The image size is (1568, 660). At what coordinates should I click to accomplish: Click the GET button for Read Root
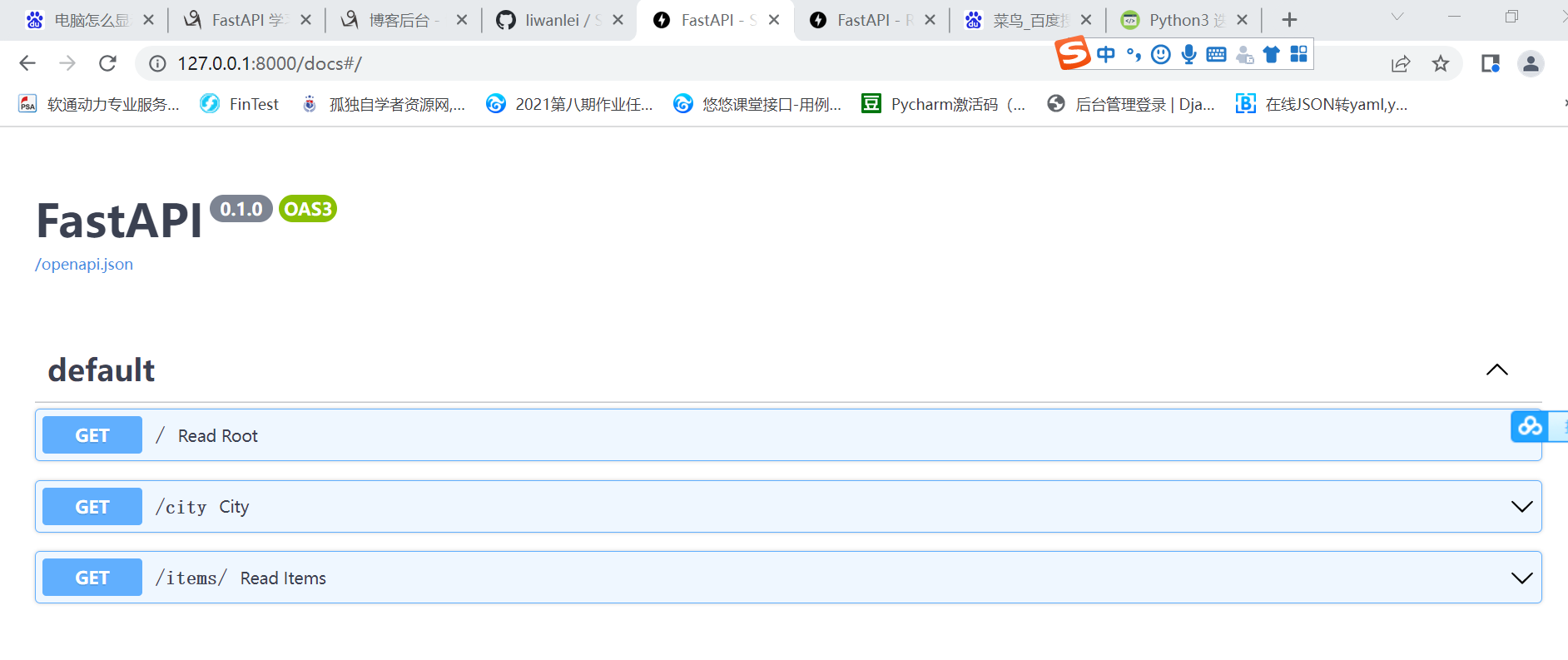pos(92,435)
